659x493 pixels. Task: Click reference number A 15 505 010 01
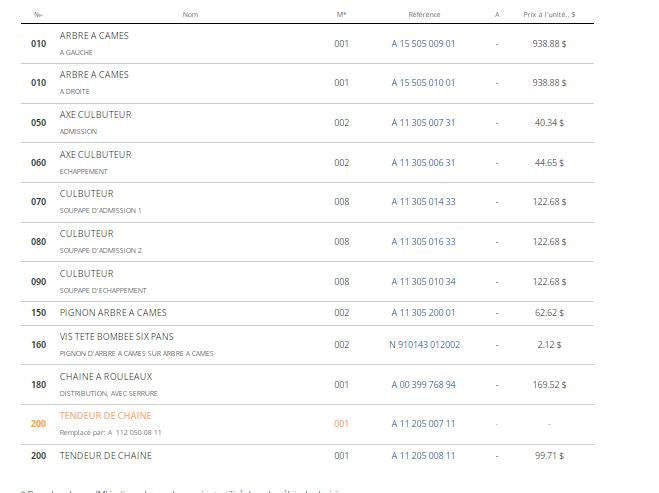coord(423,83)
